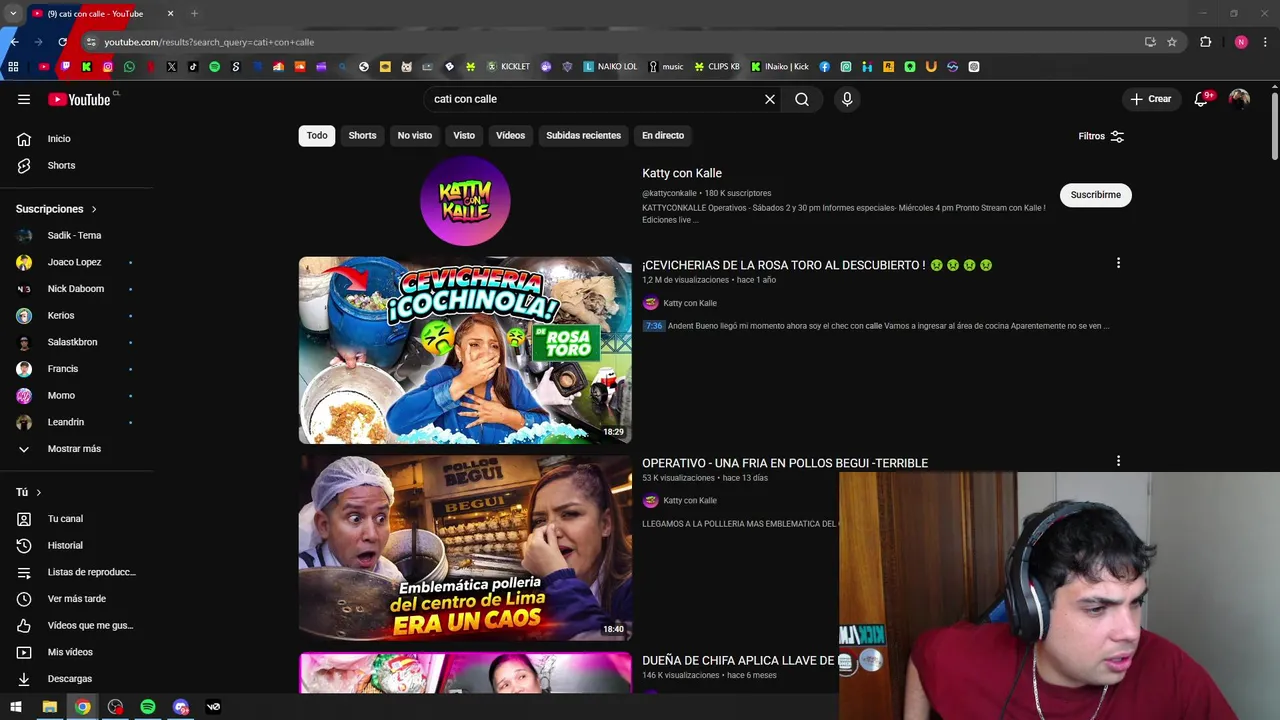Click the browser address bar URL
This screenshot has height=720, width=1280.
pos(209,42)
